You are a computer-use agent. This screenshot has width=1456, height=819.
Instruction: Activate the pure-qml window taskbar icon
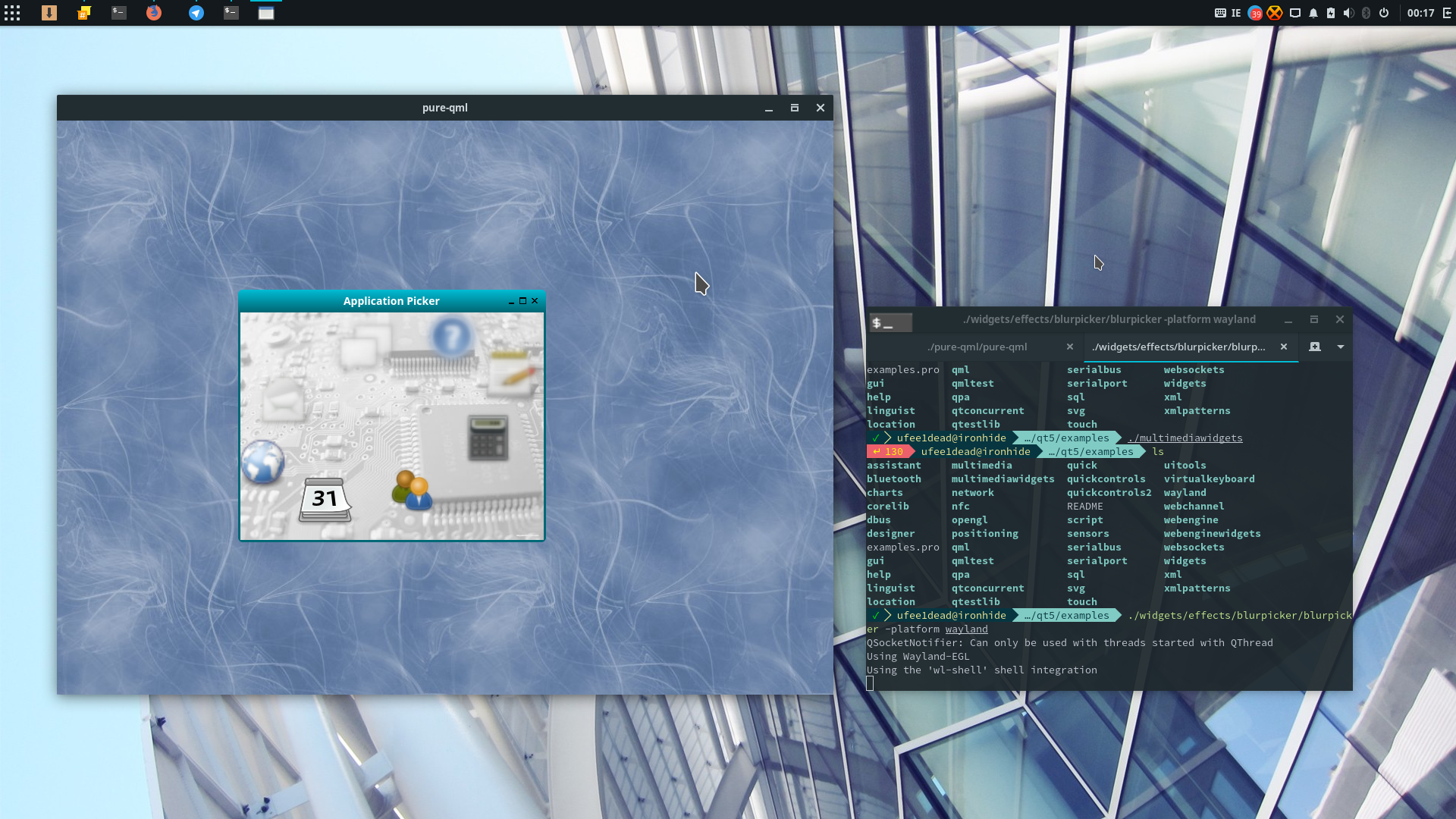coord(266,13)
